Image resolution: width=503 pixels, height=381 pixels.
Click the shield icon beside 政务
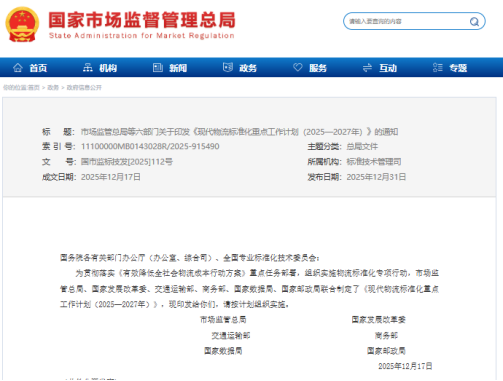[228, 67]
